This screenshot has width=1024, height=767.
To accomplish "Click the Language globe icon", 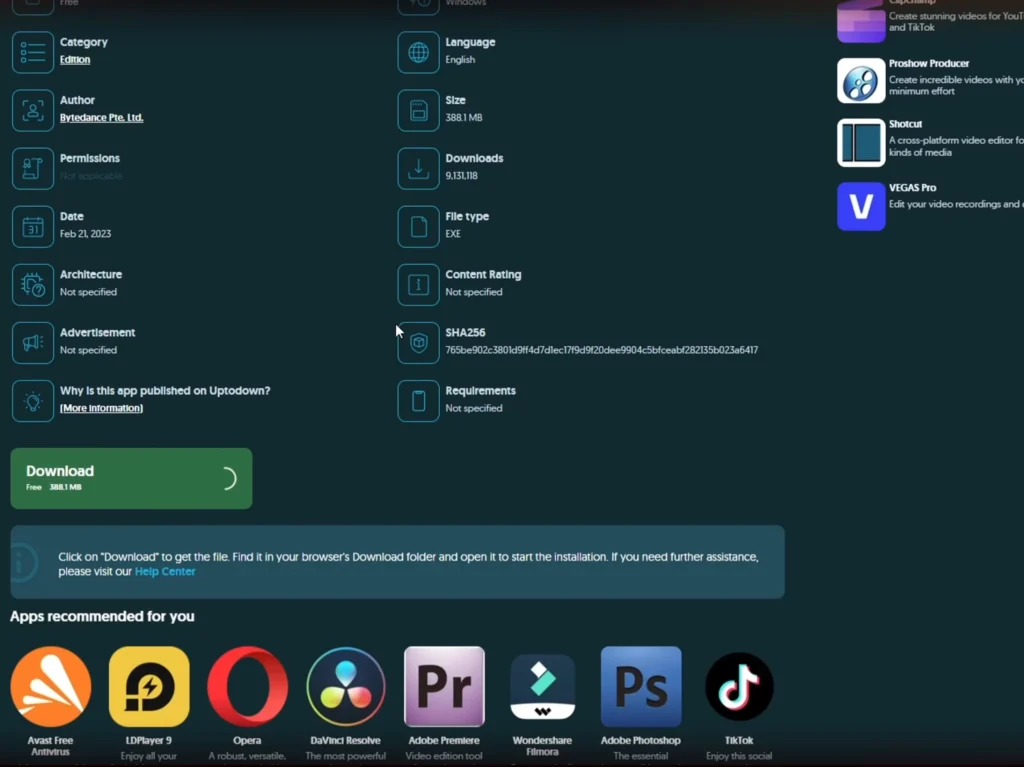I will pyautogui.click(x=419, y=52).
